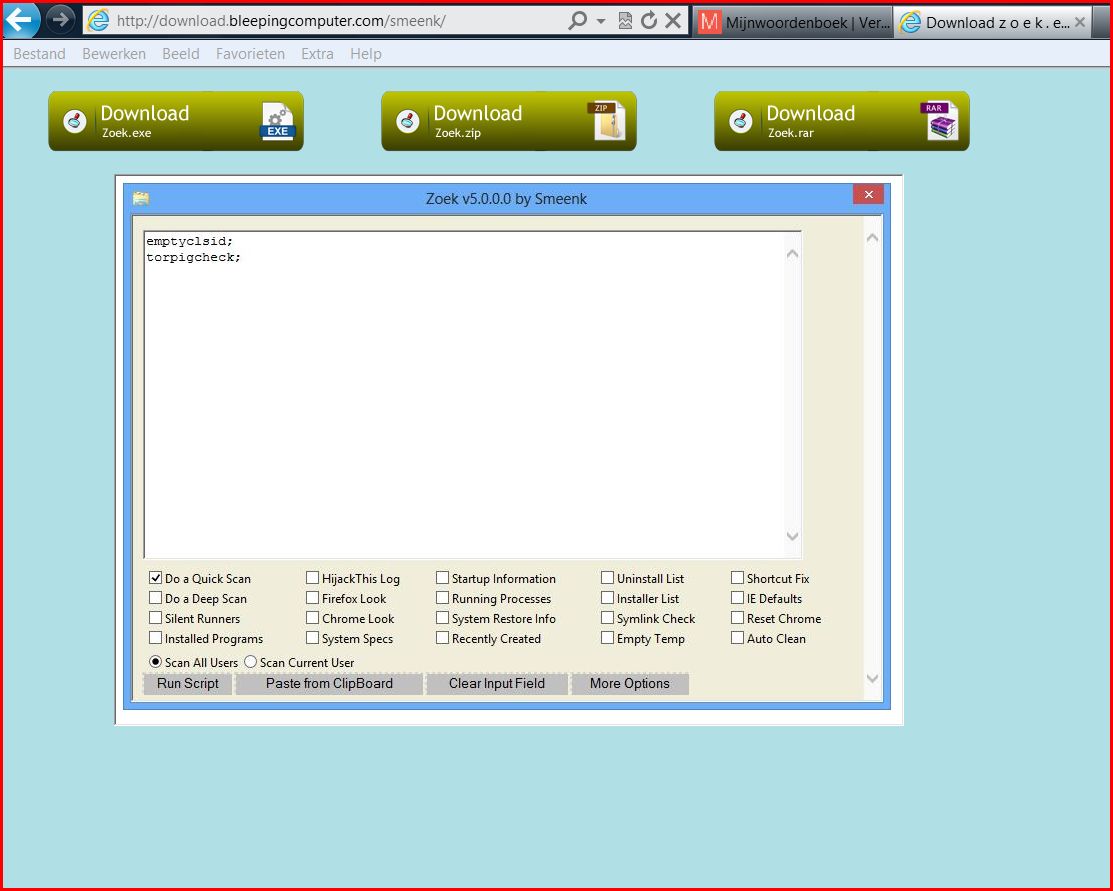
Task: Open the address bar dropdown arrow
Action: tap(601, 21)
